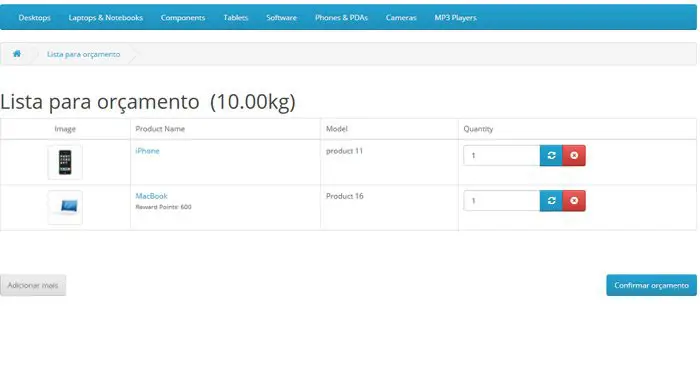This screenshot has width=700, height=371.
Task: Click the Adicionar mais button
Action: pyautogui.click(x=33, y=285)
